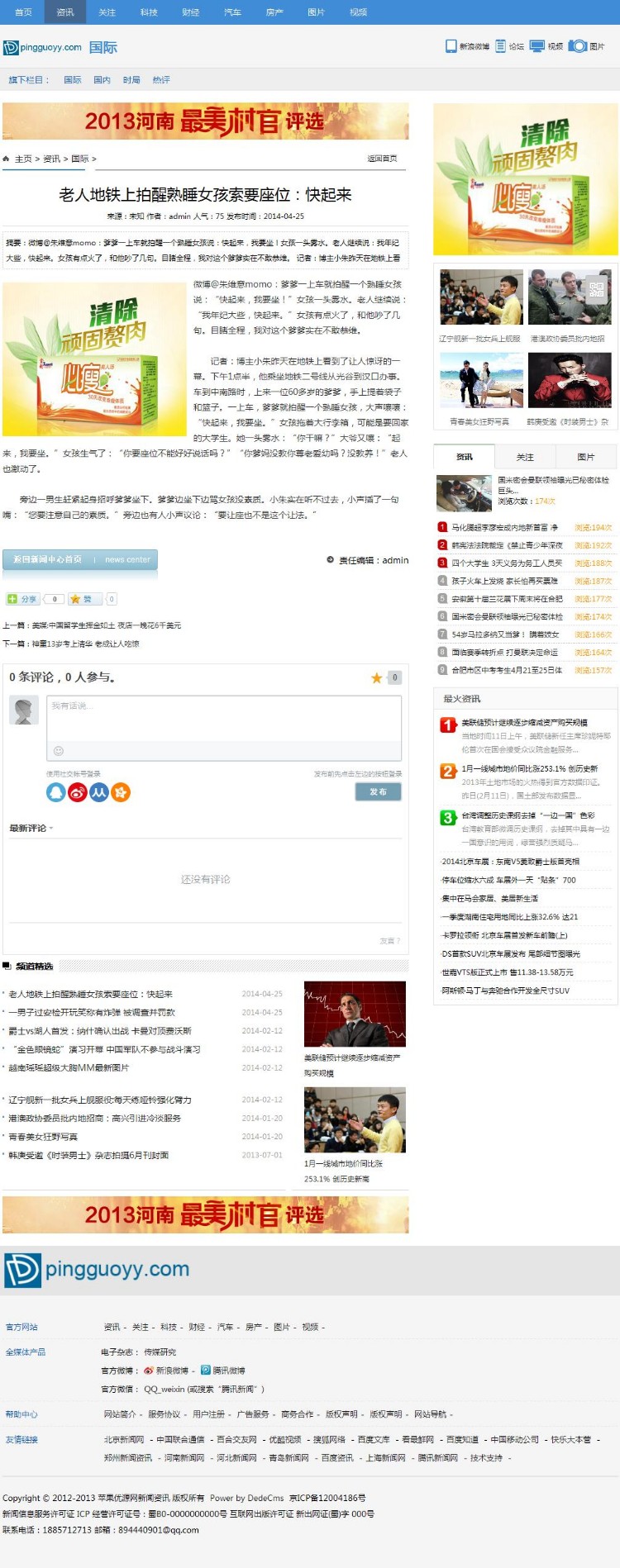Click the 图片 camera icon in header
The width and height of the screenshot is (620, 1568).
(578, 46)
